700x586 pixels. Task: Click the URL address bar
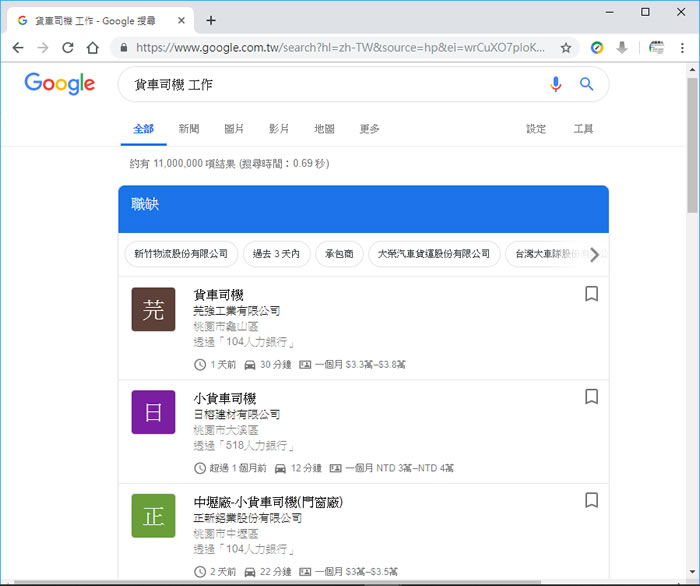(x=340, y=48)
